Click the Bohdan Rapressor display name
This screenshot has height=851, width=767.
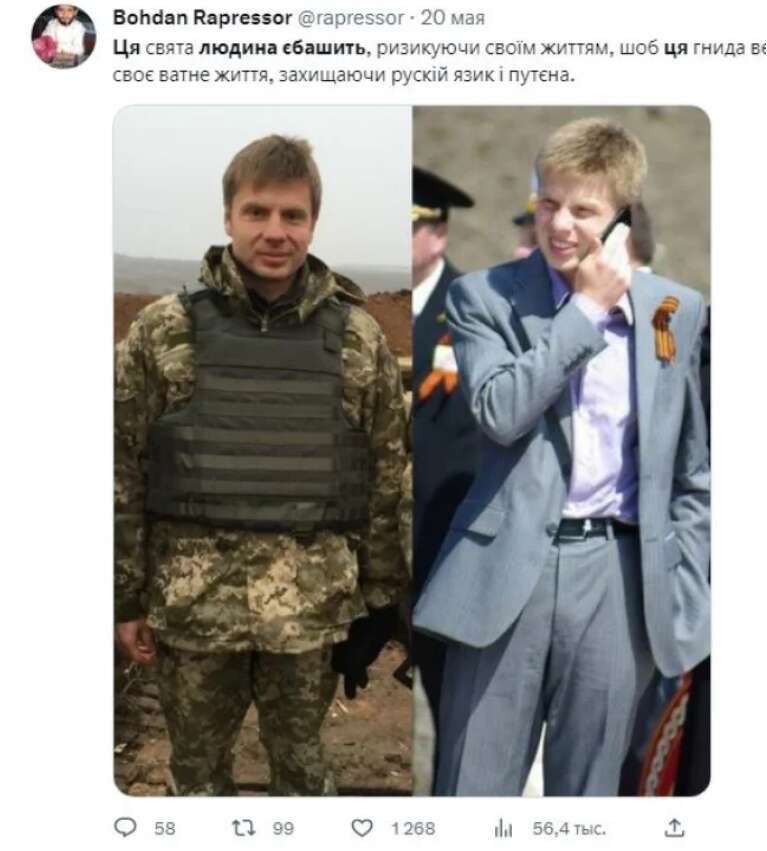(202, 18)
